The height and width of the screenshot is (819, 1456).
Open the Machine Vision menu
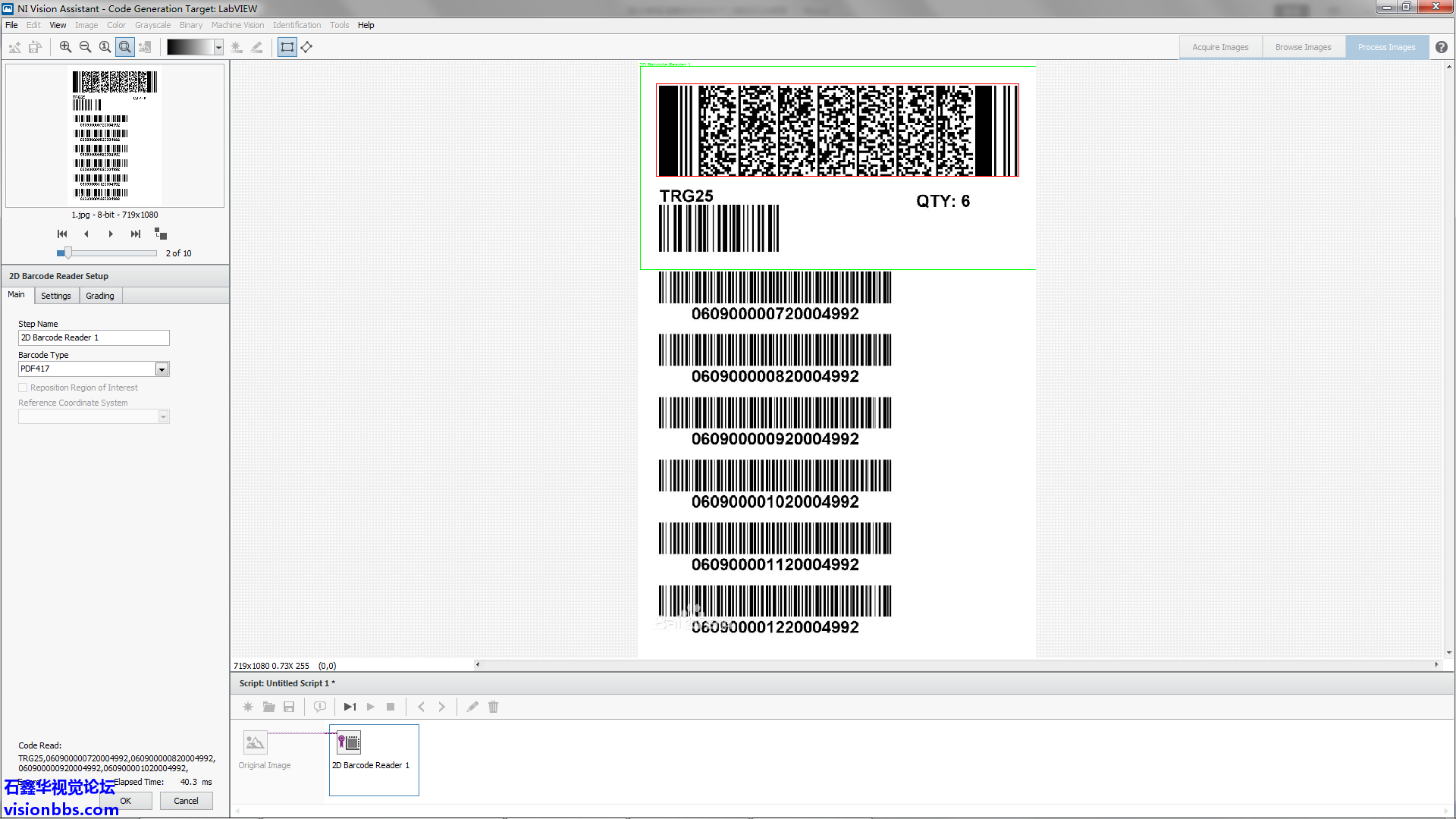pyautogui.click(x=238, y=25)
